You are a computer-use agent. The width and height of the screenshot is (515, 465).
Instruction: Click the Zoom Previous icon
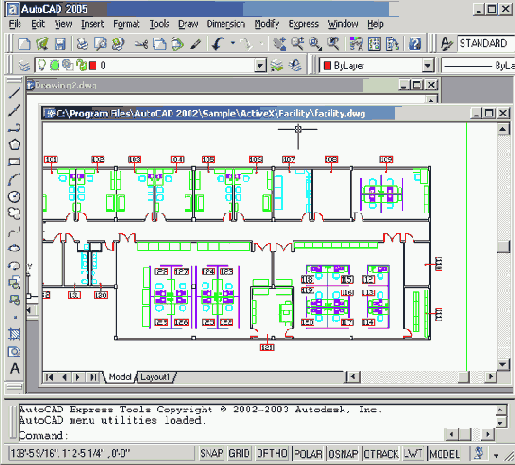click(x=333, y=44)
